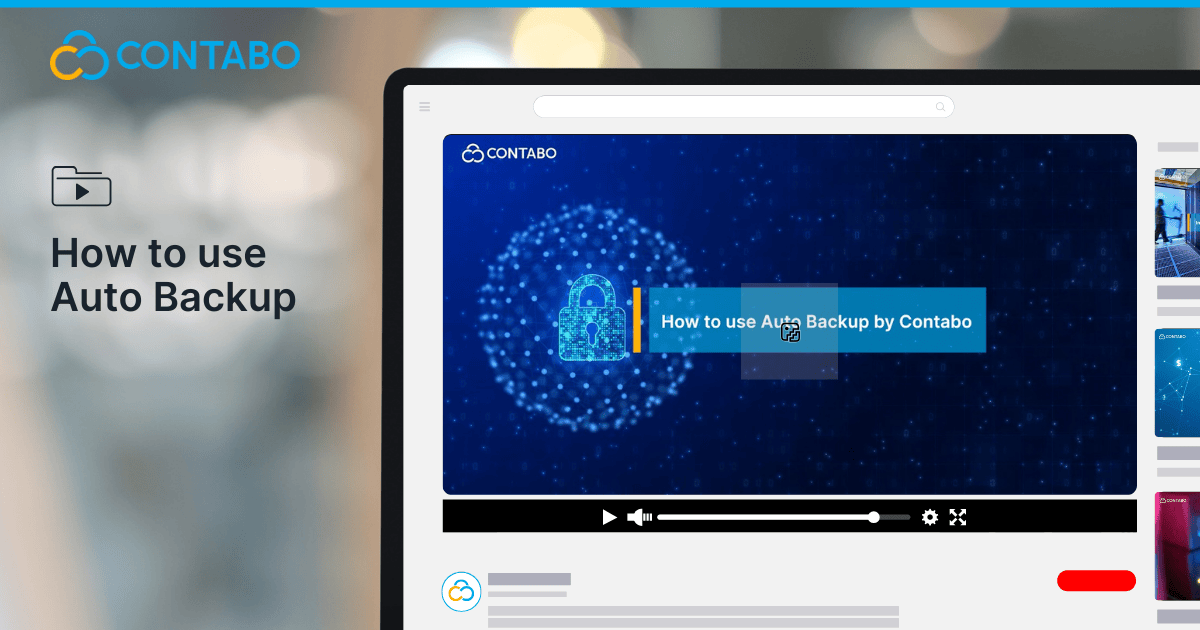
Task: Click the video folder icon above the heading
Action: (81, 186)
